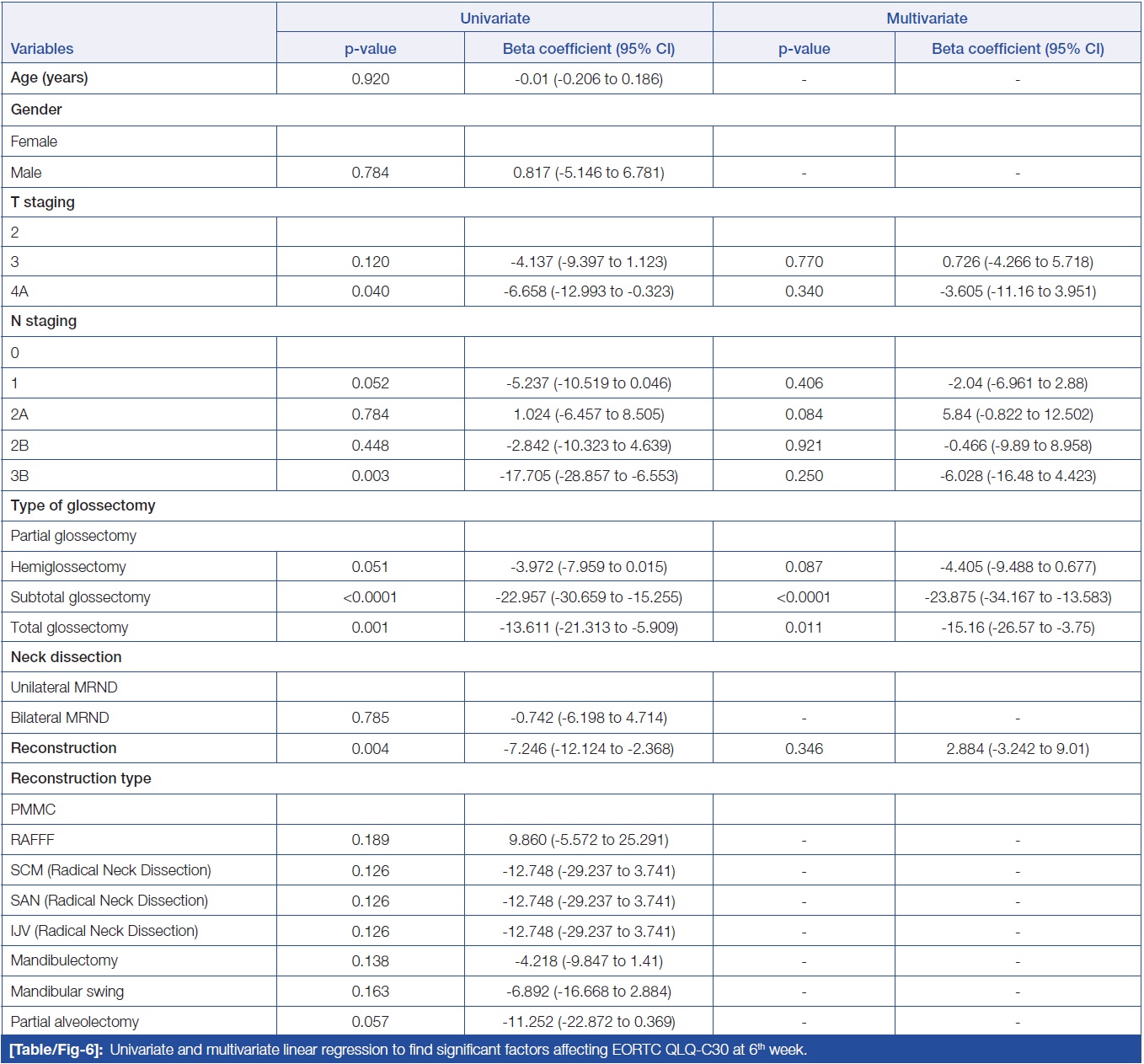Click the univariate p-value 0.920 cell

(370, 79)
